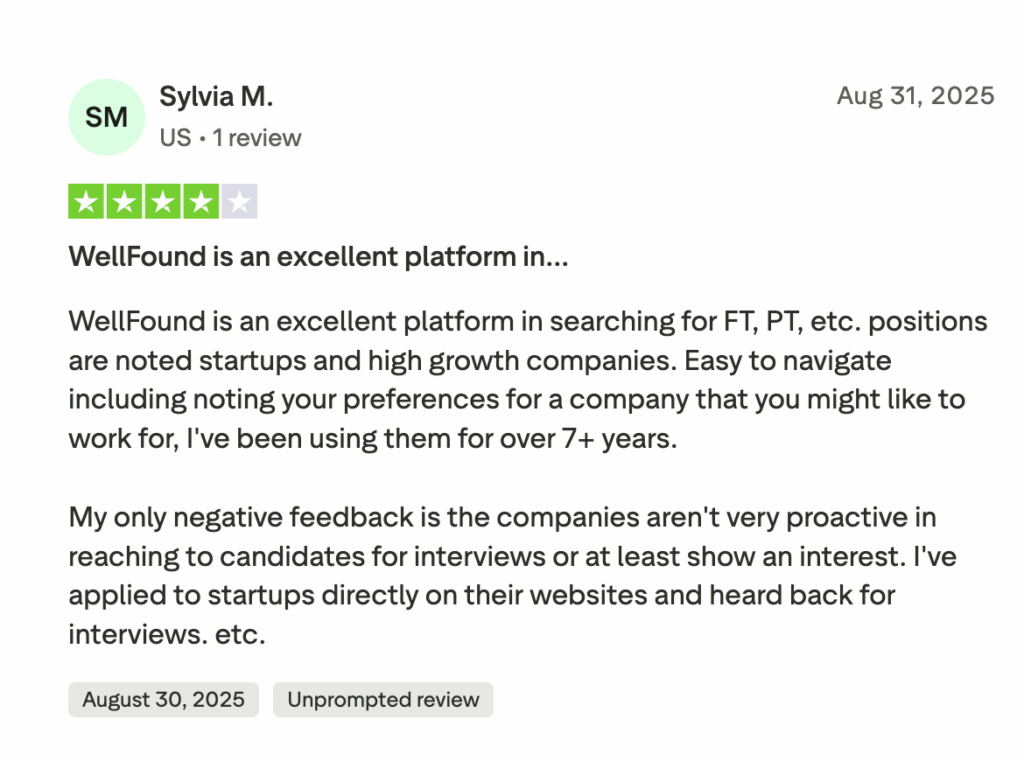The height and width of the screenshot is (761, 1024).
Task: Click the phrase "heard back for"
Action: (x=802, y=595)
